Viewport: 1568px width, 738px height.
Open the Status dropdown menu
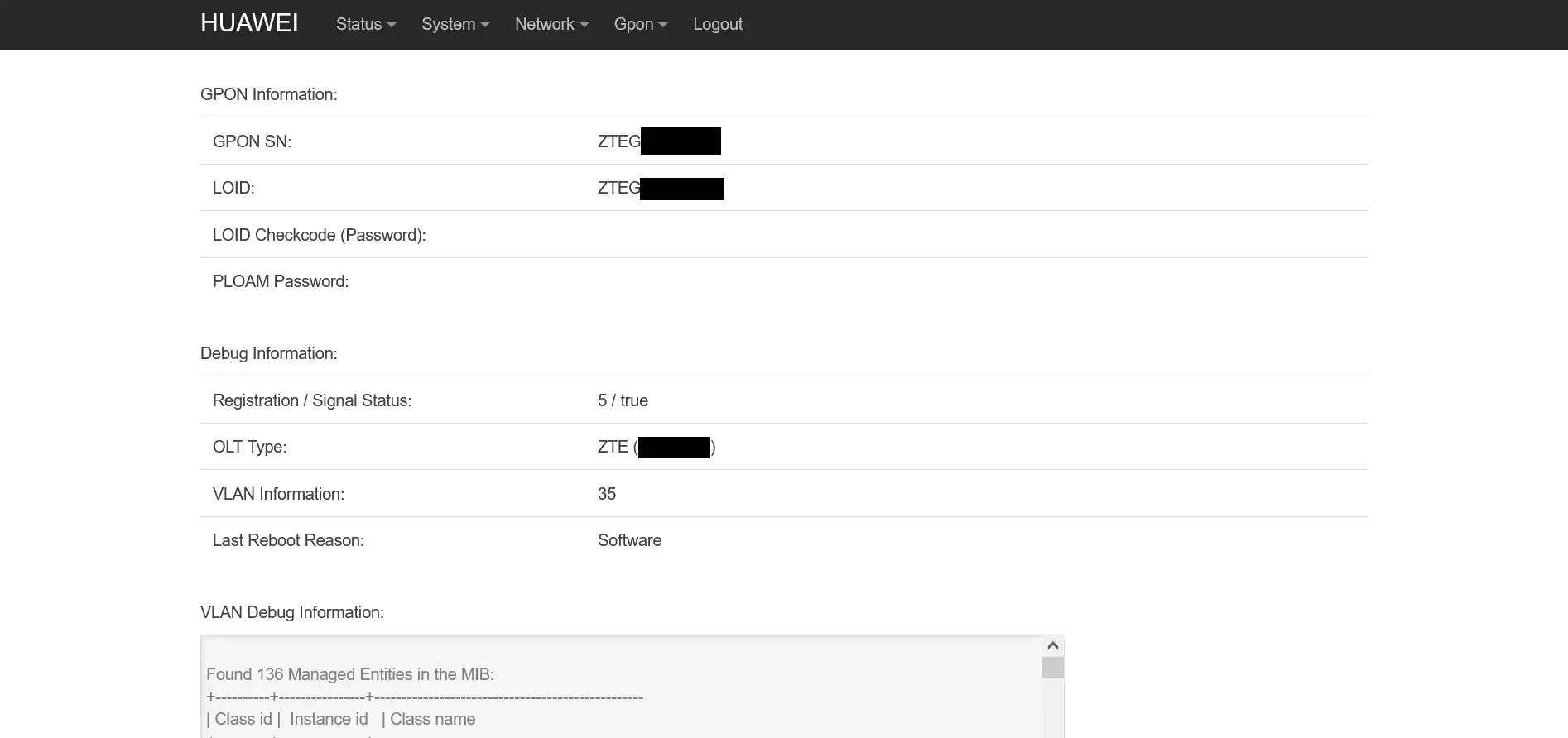click(366, 24)
